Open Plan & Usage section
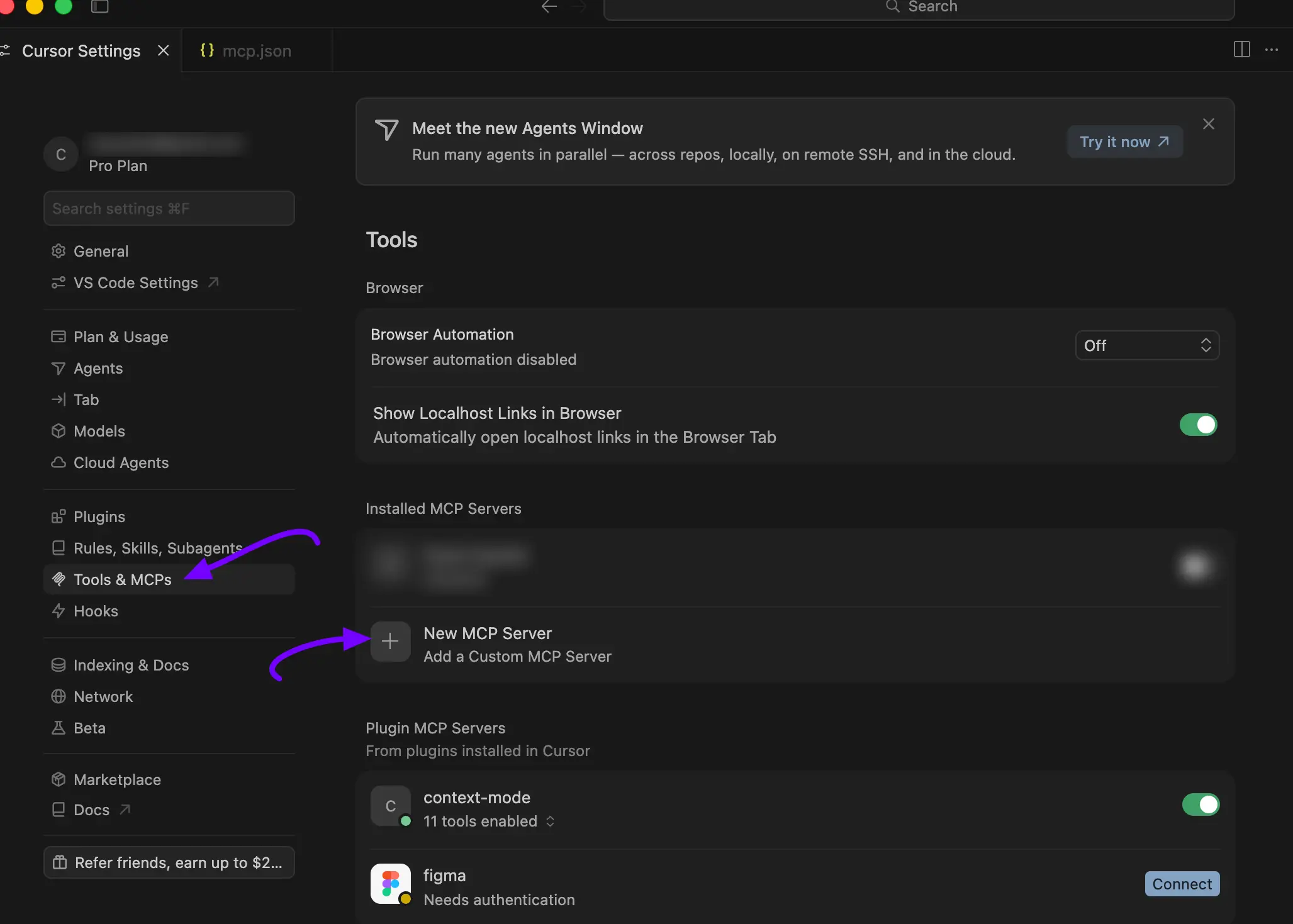1293x924 pixels. (x=121, y=337)
